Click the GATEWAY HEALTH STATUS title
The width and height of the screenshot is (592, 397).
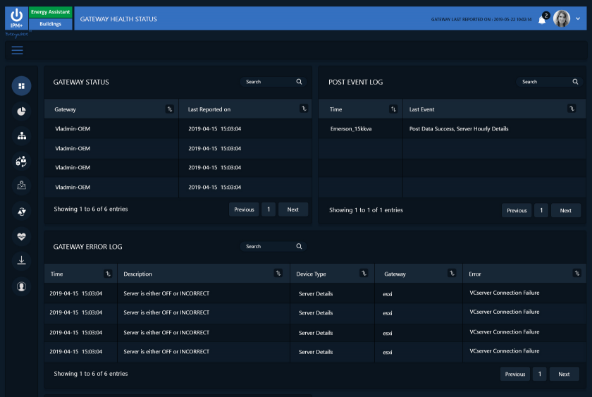(x=119, y=19)
